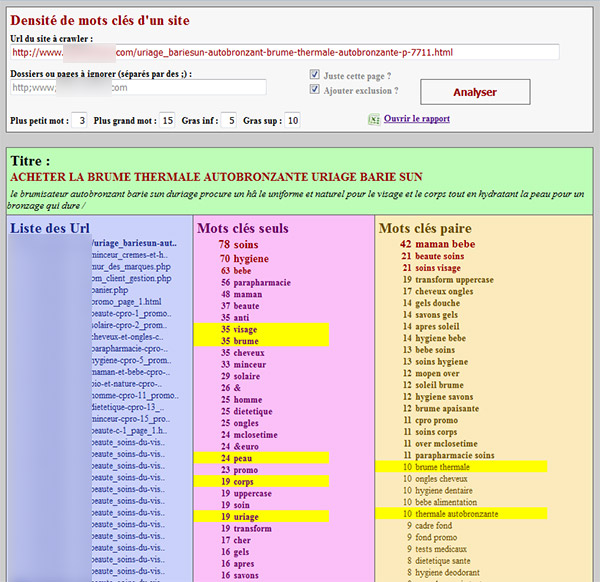Click the top keyword 'soins' with 78 hits

click(245, 244)
